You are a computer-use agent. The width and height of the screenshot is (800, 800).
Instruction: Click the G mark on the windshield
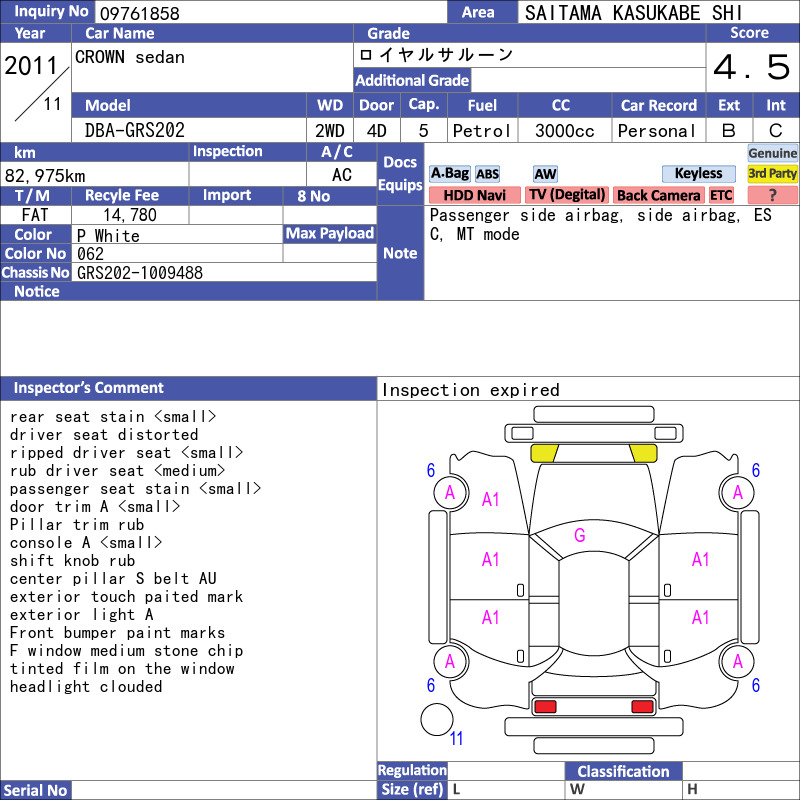coord(580,535)
